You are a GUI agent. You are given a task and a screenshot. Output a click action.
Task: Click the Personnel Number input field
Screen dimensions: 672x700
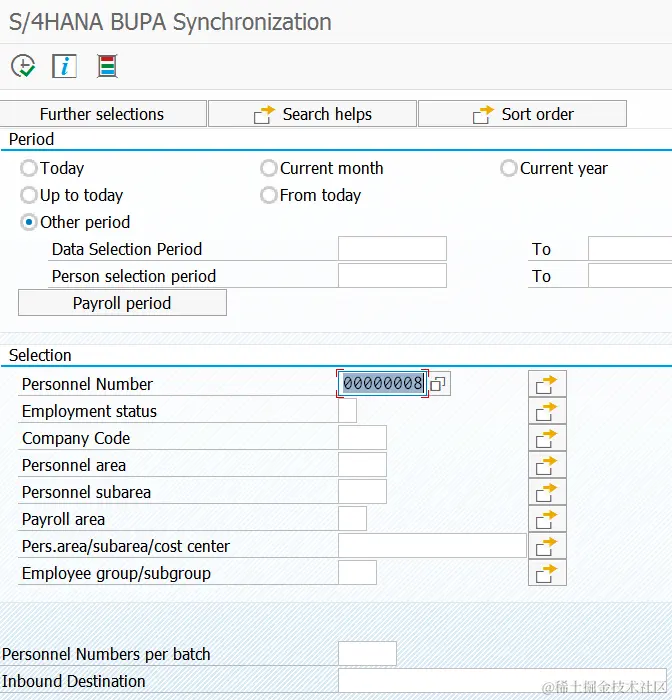pyautogui.click(x=382, y=383)
